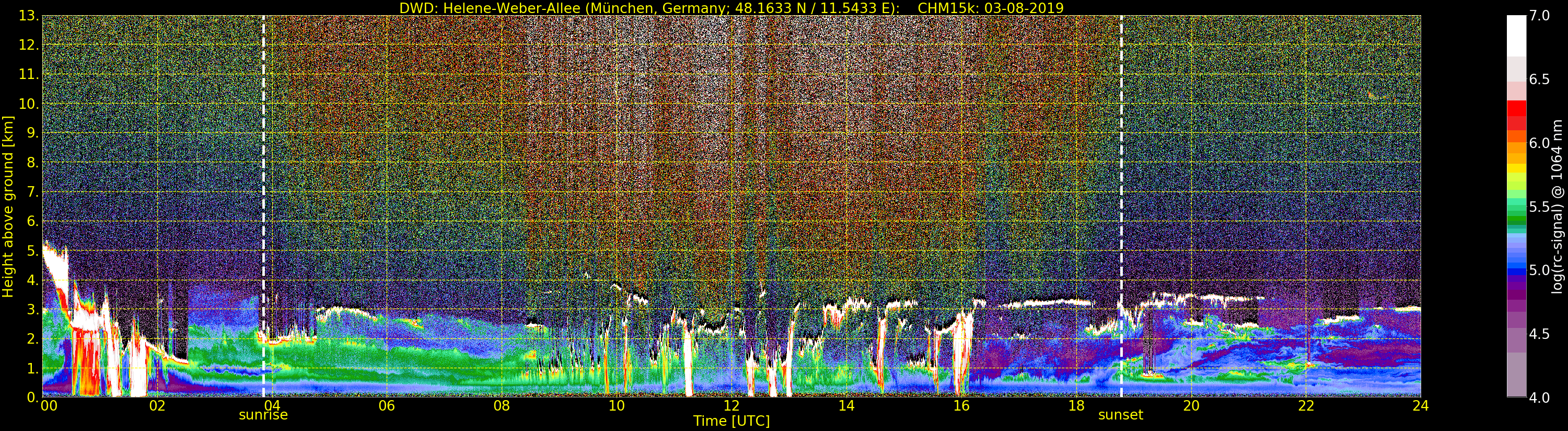
Task: Click the height tick label '11.'
Action: click(29, 74)
